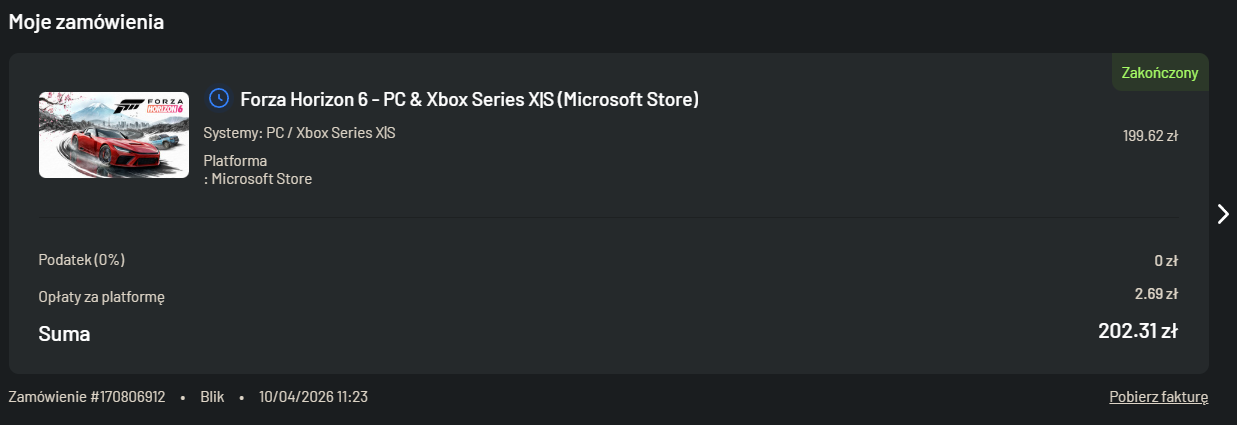Click the Opłaty za platformę fee label
Viewport: 1237px width, 425px height.
pyautogui.click(x=101, y=297)
